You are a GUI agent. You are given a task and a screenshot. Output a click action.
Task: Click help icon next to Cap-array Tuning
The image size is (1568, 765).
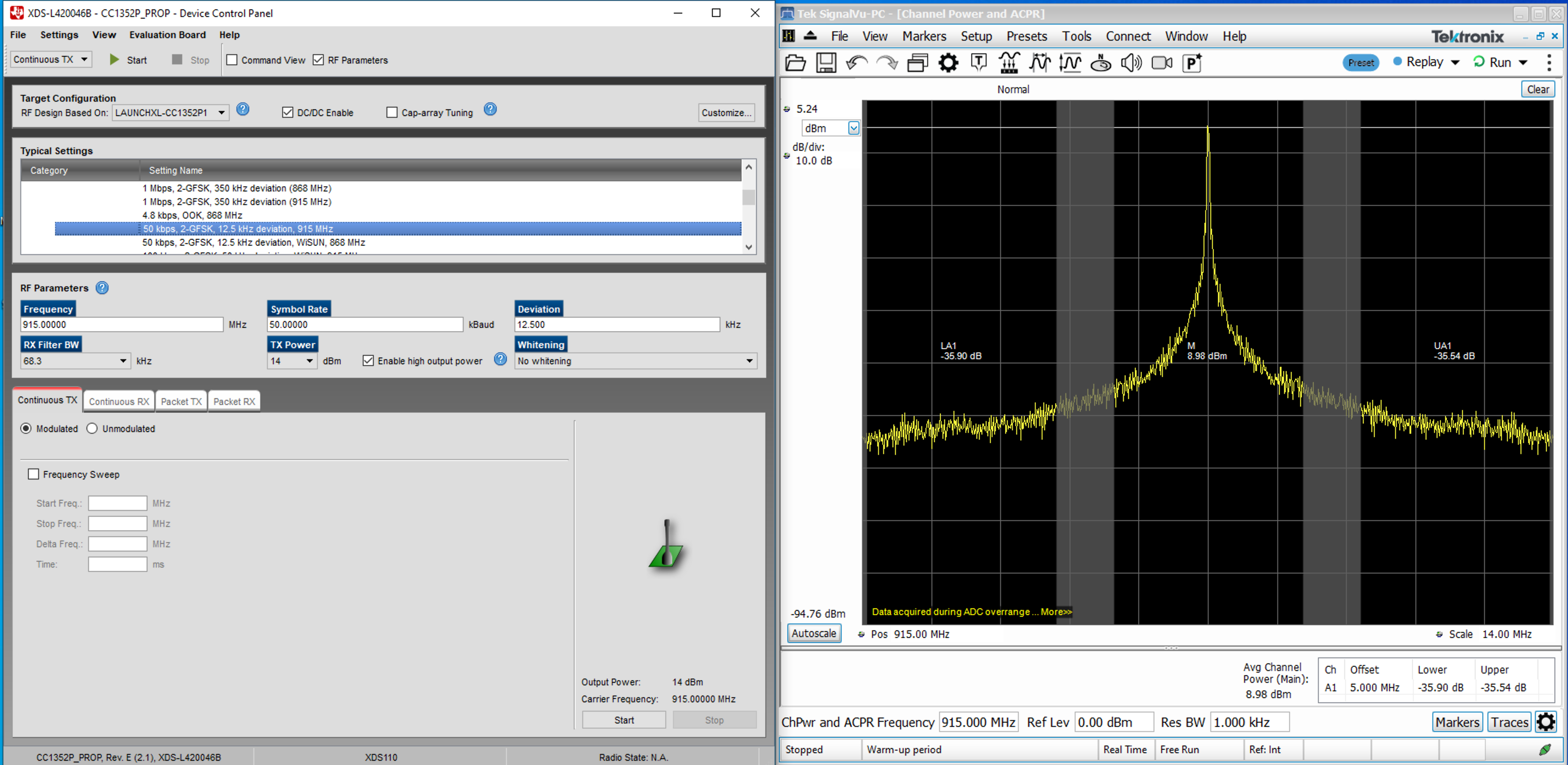(490, 110)
